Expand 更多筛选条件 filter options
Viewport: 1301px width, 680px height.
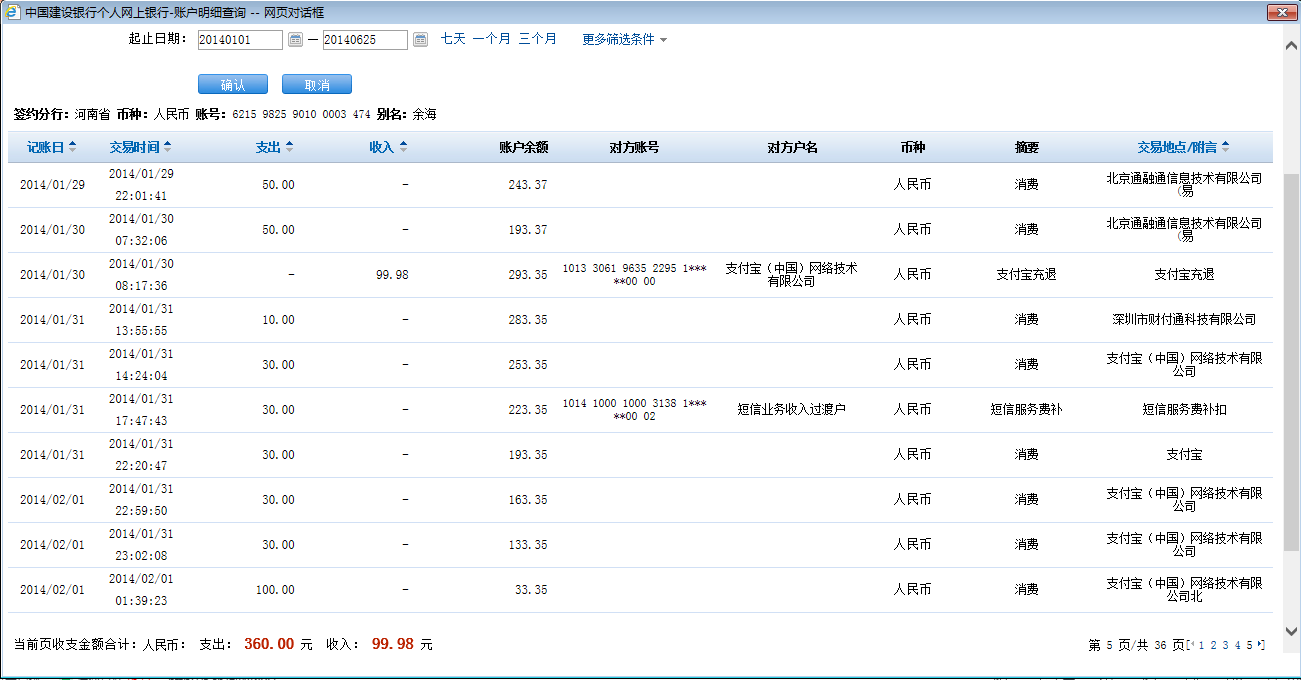tap(624, 40)
